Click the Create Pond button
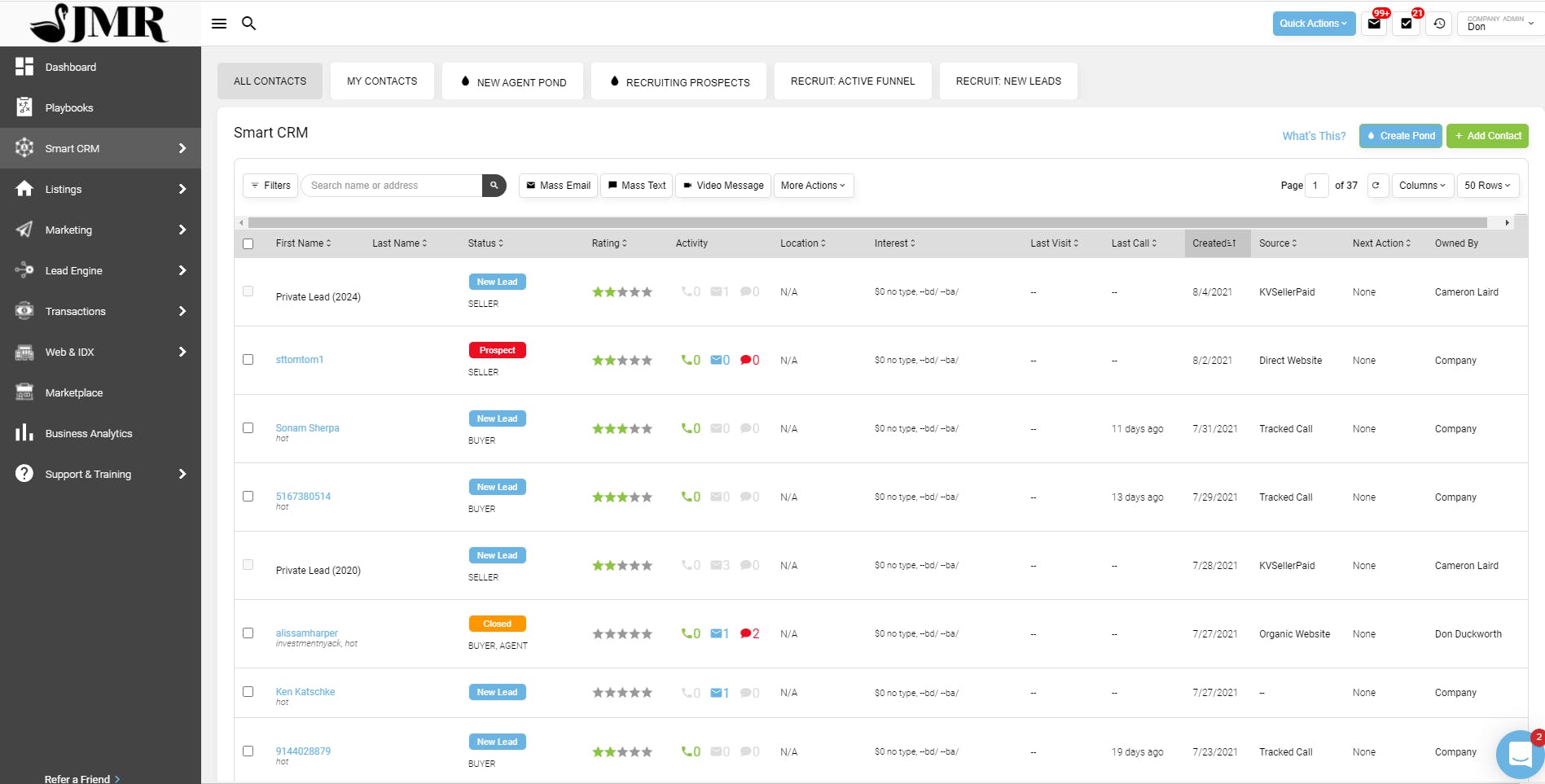This screenshot has width=1545, height=784. (x=1401, y=136)
